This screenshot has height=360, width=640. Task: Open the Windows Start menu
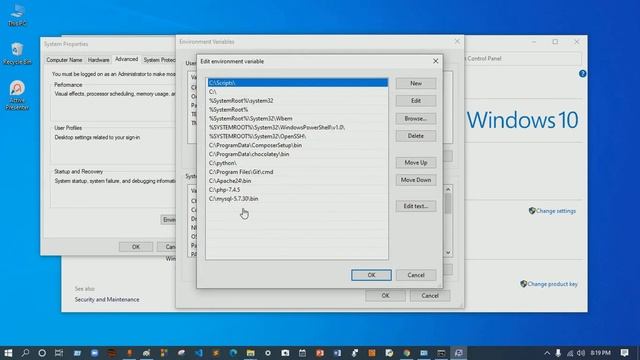click(x=8, y=353)
